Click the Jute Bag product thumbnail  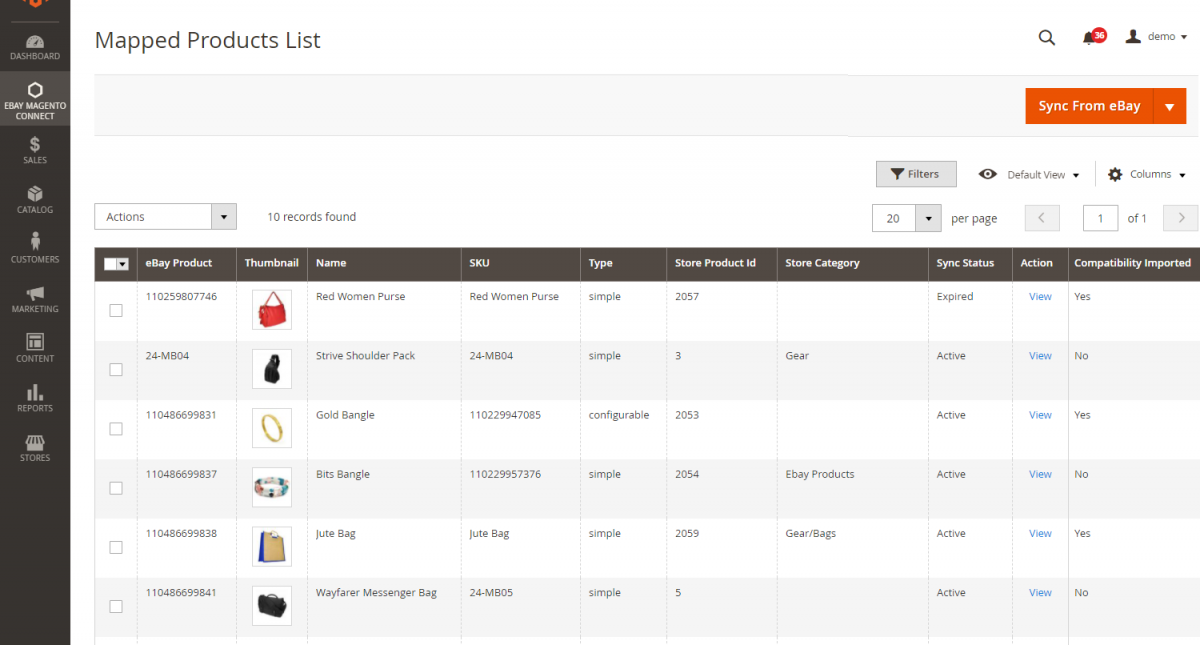point(271,546)
